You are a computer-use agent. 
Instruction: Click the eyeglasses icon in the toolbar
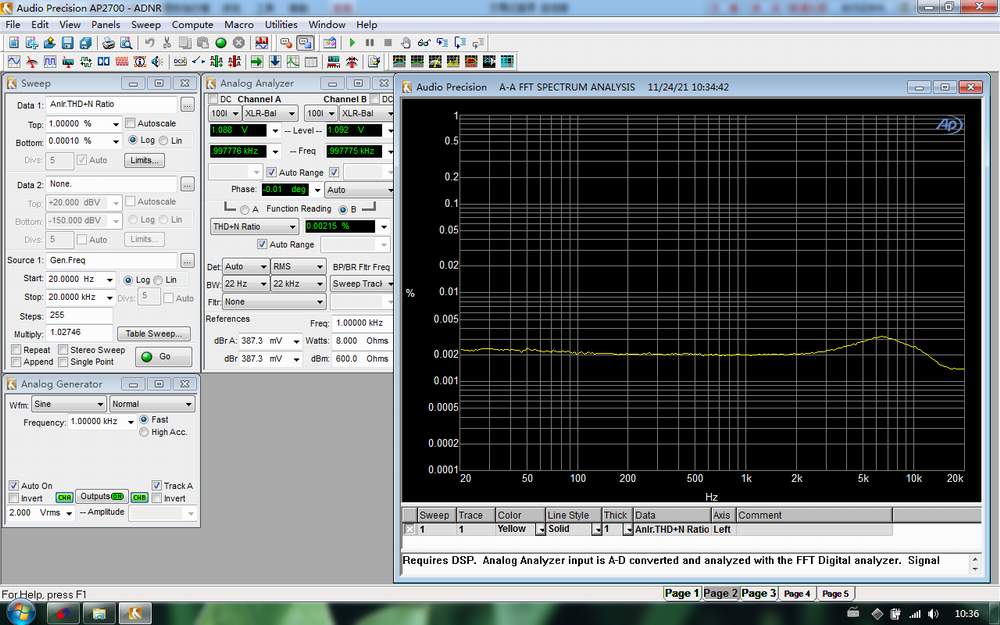pyautogui.click(x=423, y=43)
